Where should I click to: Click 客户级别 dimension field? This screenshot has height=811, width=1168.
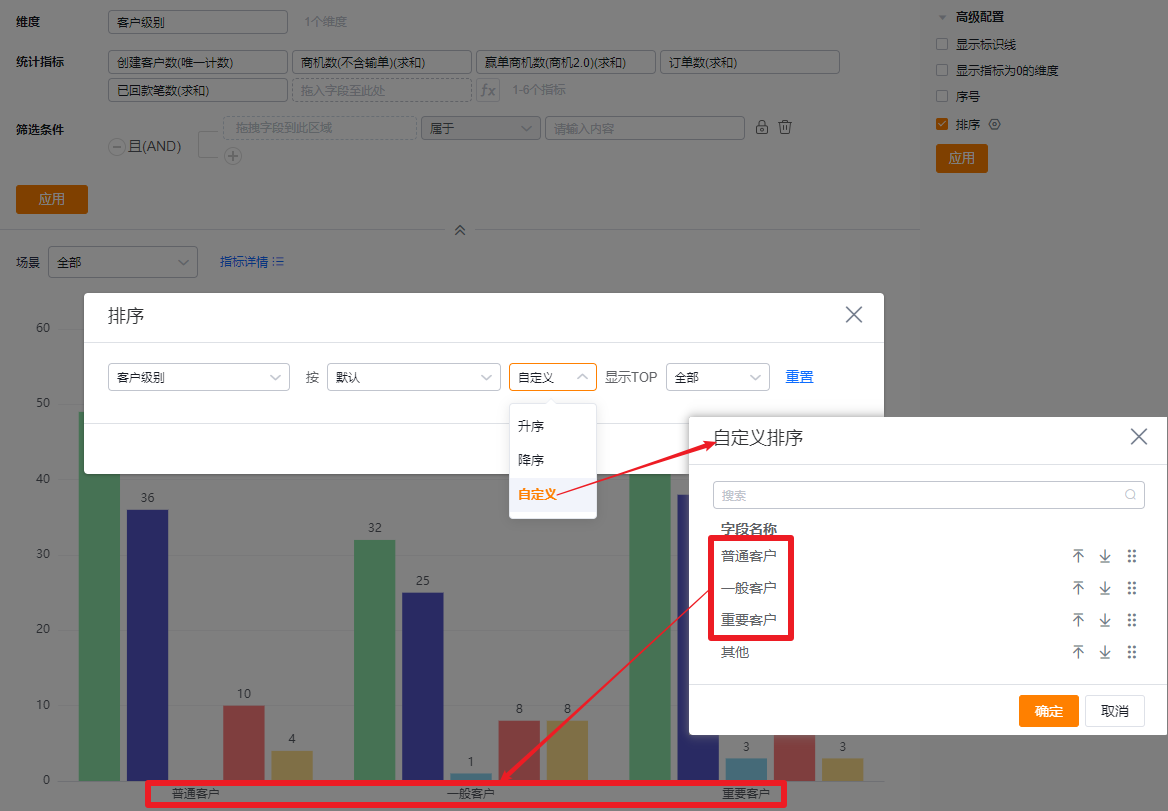click(197, 22)
